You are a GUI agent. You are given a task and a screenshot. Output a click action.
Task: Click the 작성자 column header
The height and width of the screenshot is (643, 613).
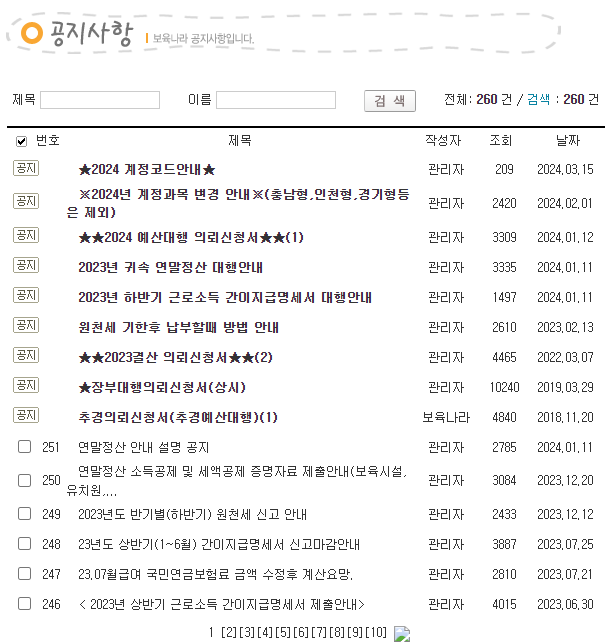pyautogui.click(x=443, y=140)
